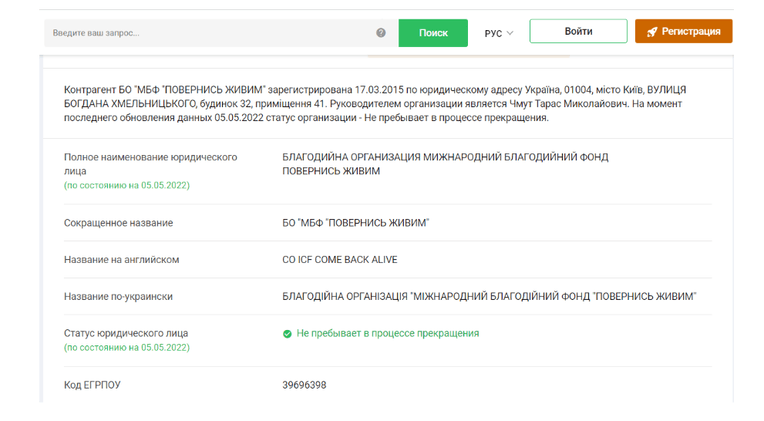Click the summary paragraph starting 'Контрагент БО'

coord(375,104)
